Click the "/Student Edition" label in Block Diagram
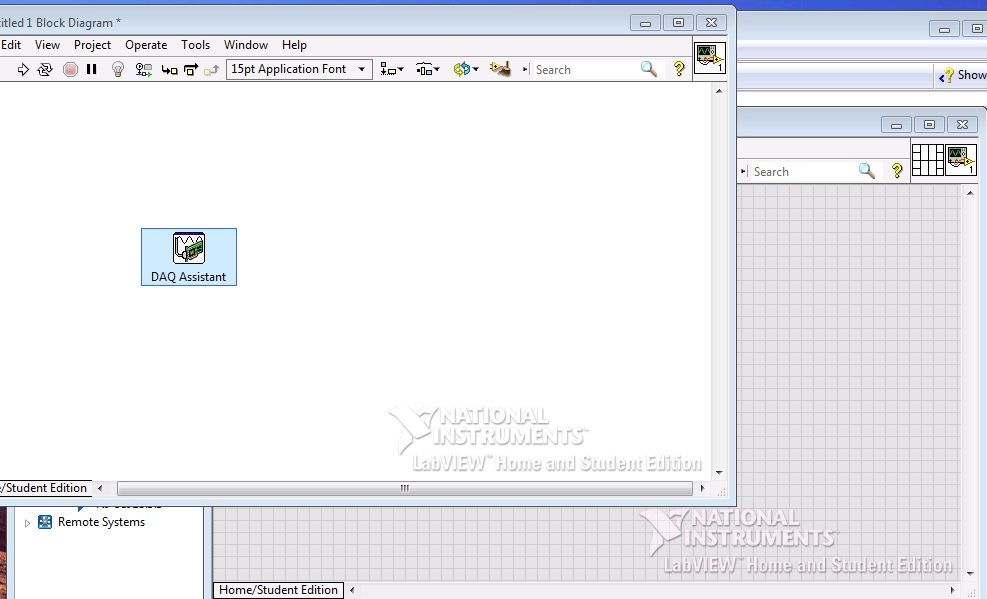This screenshot has width=987, height=599. pyautogui.click(x=44, y=488)
